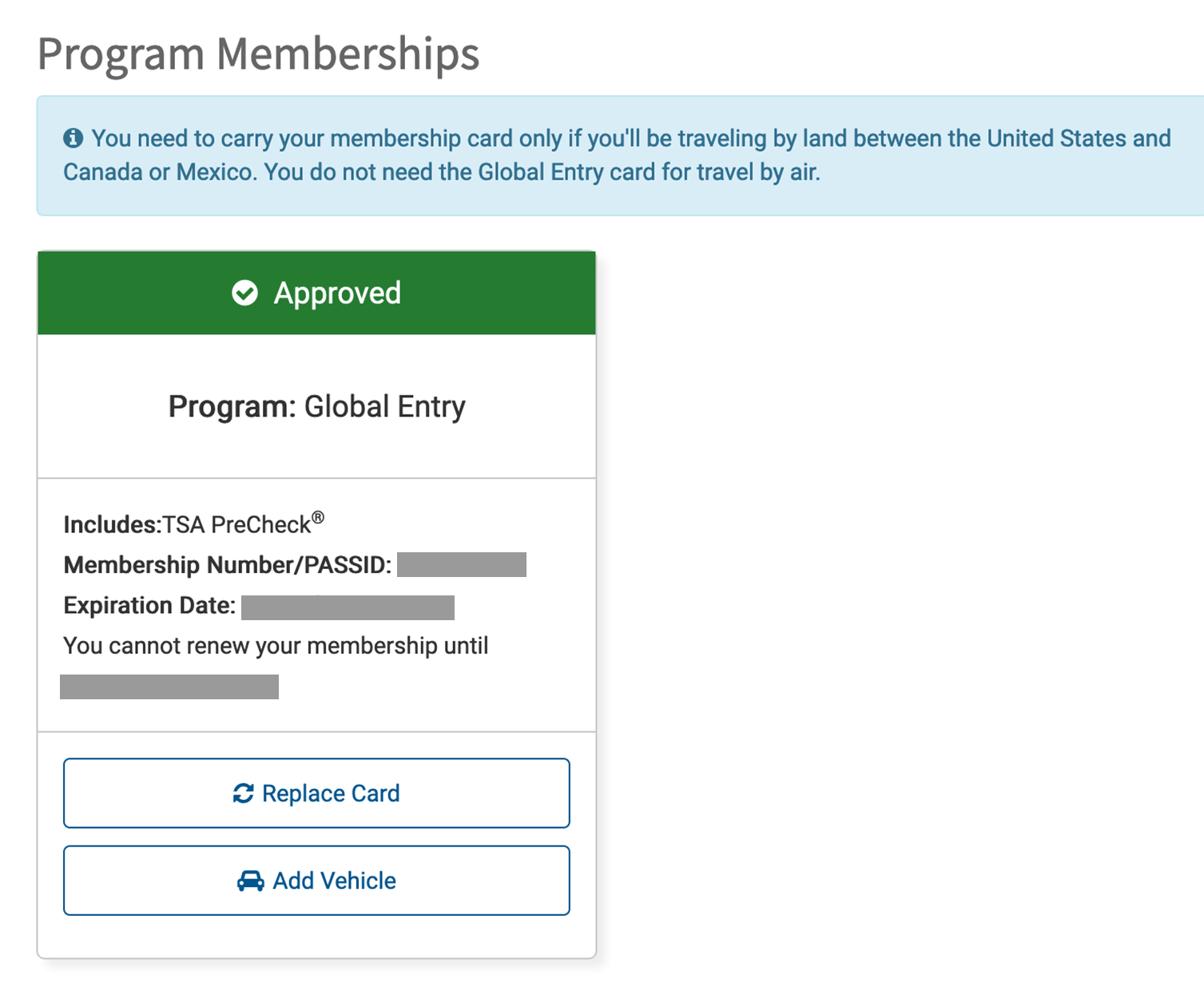Click the info icon preceding the travel advisory text

74,137
